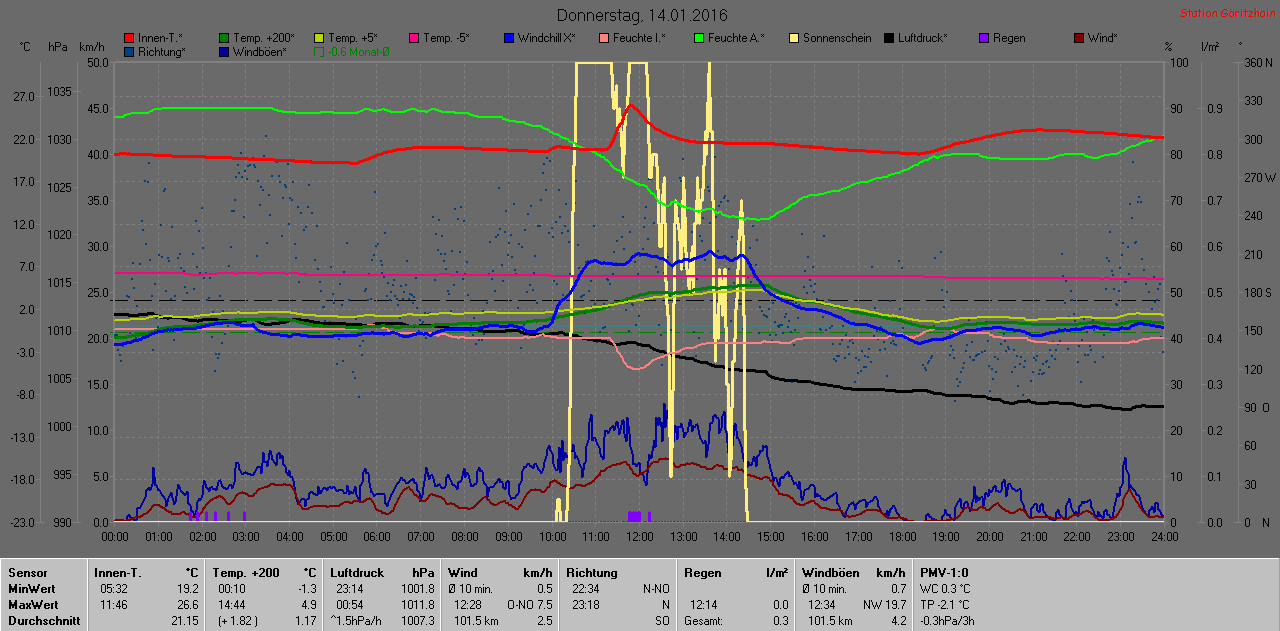
Task: Click the green Temp. +200 legend square
Action: coord(225,38)
